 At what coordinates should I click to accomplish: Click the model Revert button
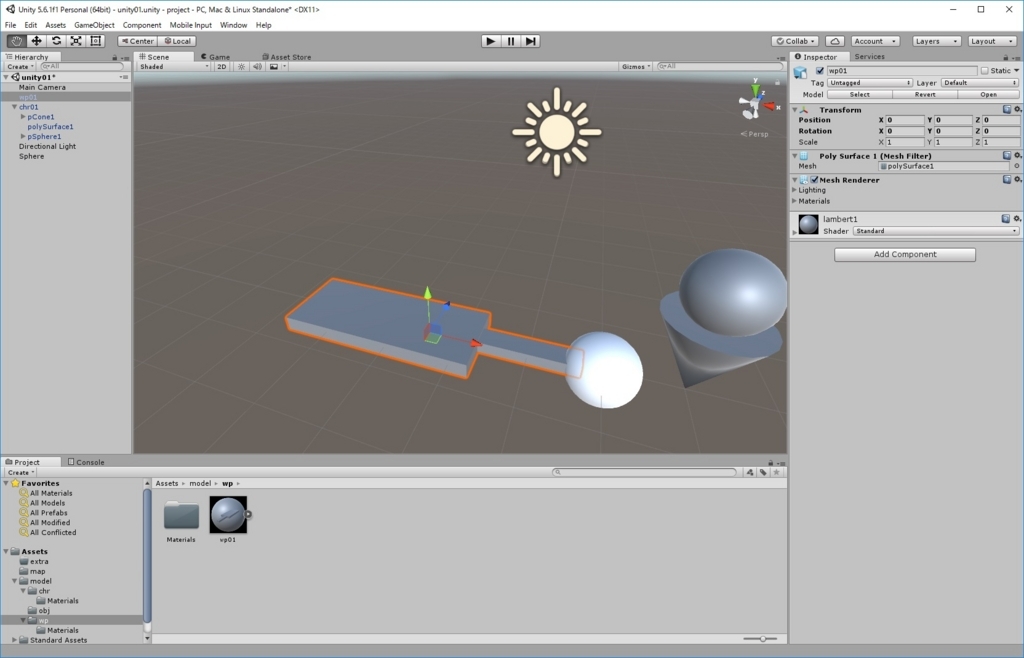pyautogui.click(x=925, y=95)
